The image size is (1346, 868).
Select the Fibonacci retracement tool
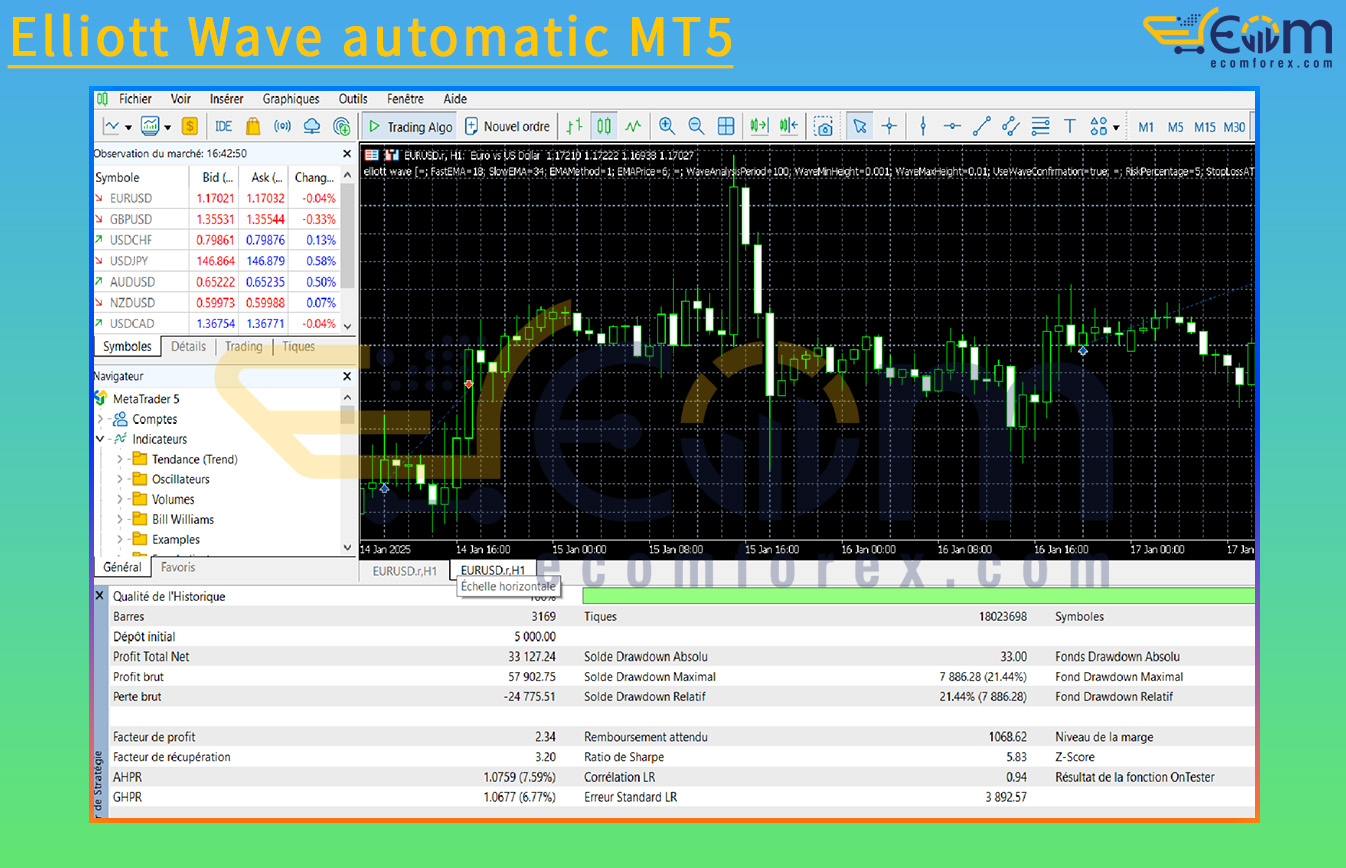(x=1040, y=127)
